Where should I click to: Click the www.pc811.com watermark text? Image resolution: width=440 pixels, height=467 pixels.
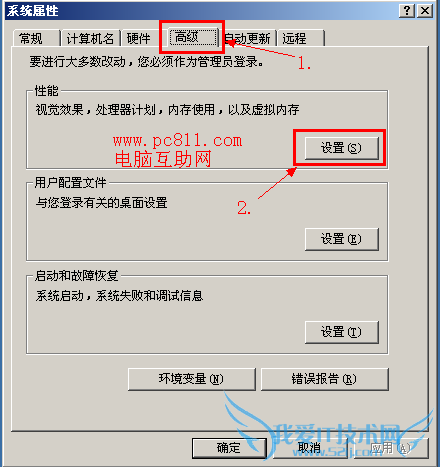178,141
